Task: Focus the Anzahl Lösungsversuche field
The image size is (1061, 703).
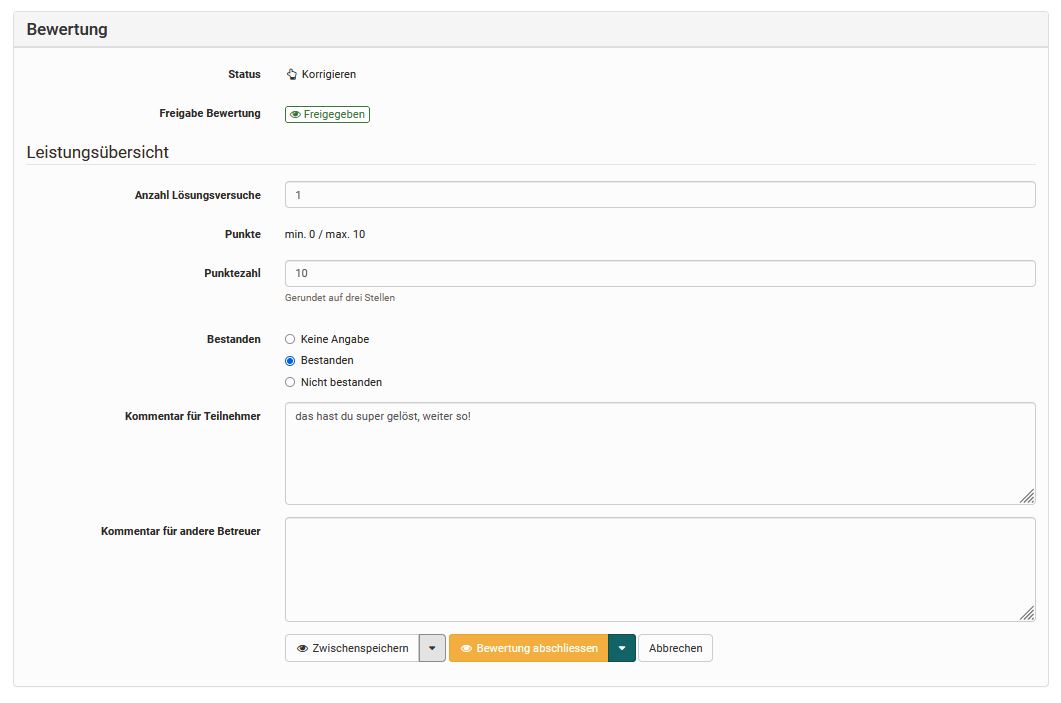Action: click(x=660, y=195)
